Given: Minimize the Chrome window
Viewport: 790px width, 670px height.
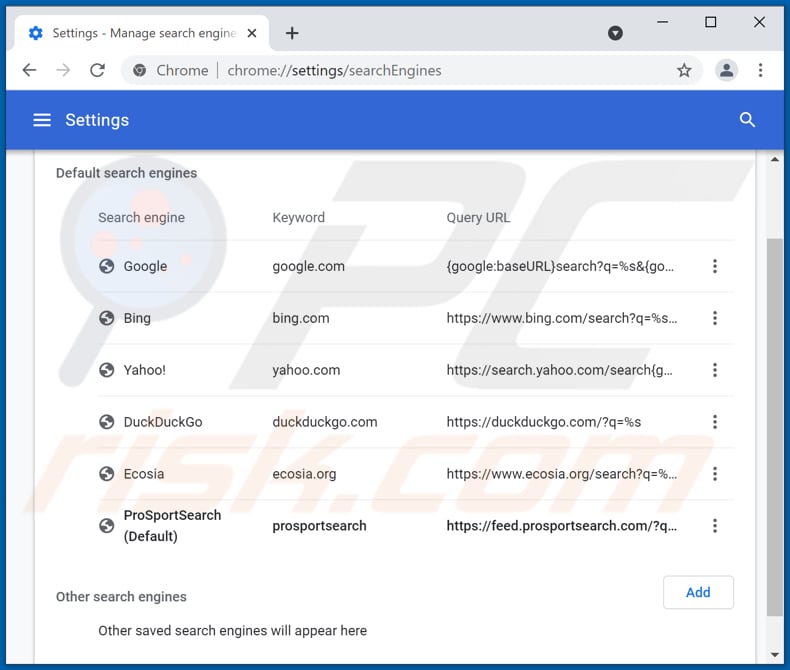Looking at the screenshot, I should tap(663, 22).
